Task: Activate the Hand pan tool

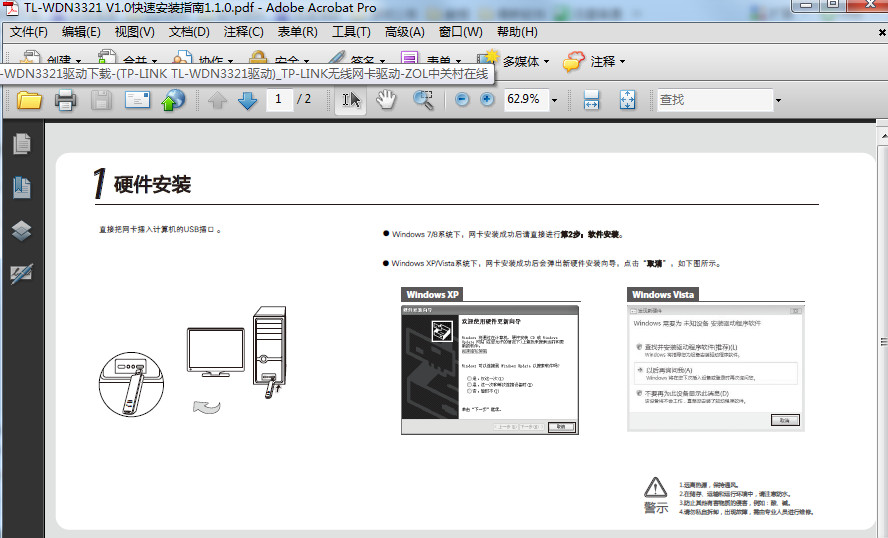Action: point(386,100)
